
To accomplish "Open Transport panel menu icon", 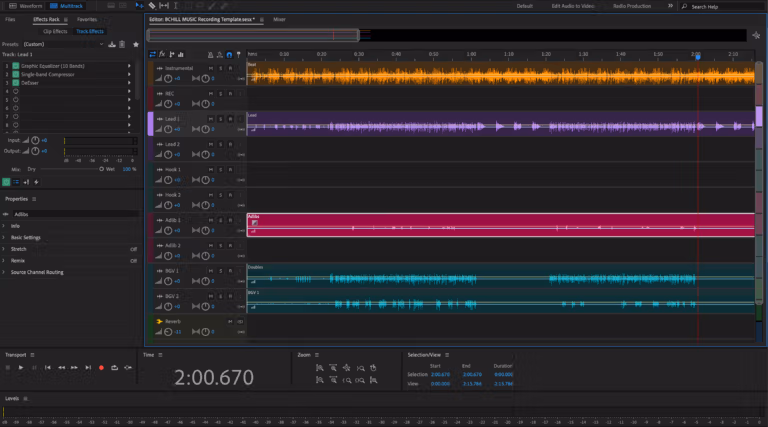I will click(32, 355).
